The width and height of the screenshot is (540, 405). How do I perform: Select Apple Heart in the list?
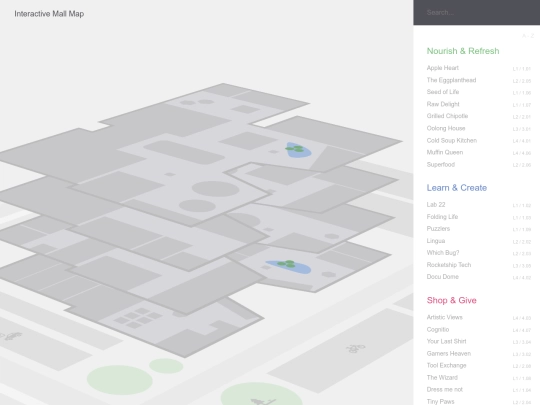click(x=479, y=68)
